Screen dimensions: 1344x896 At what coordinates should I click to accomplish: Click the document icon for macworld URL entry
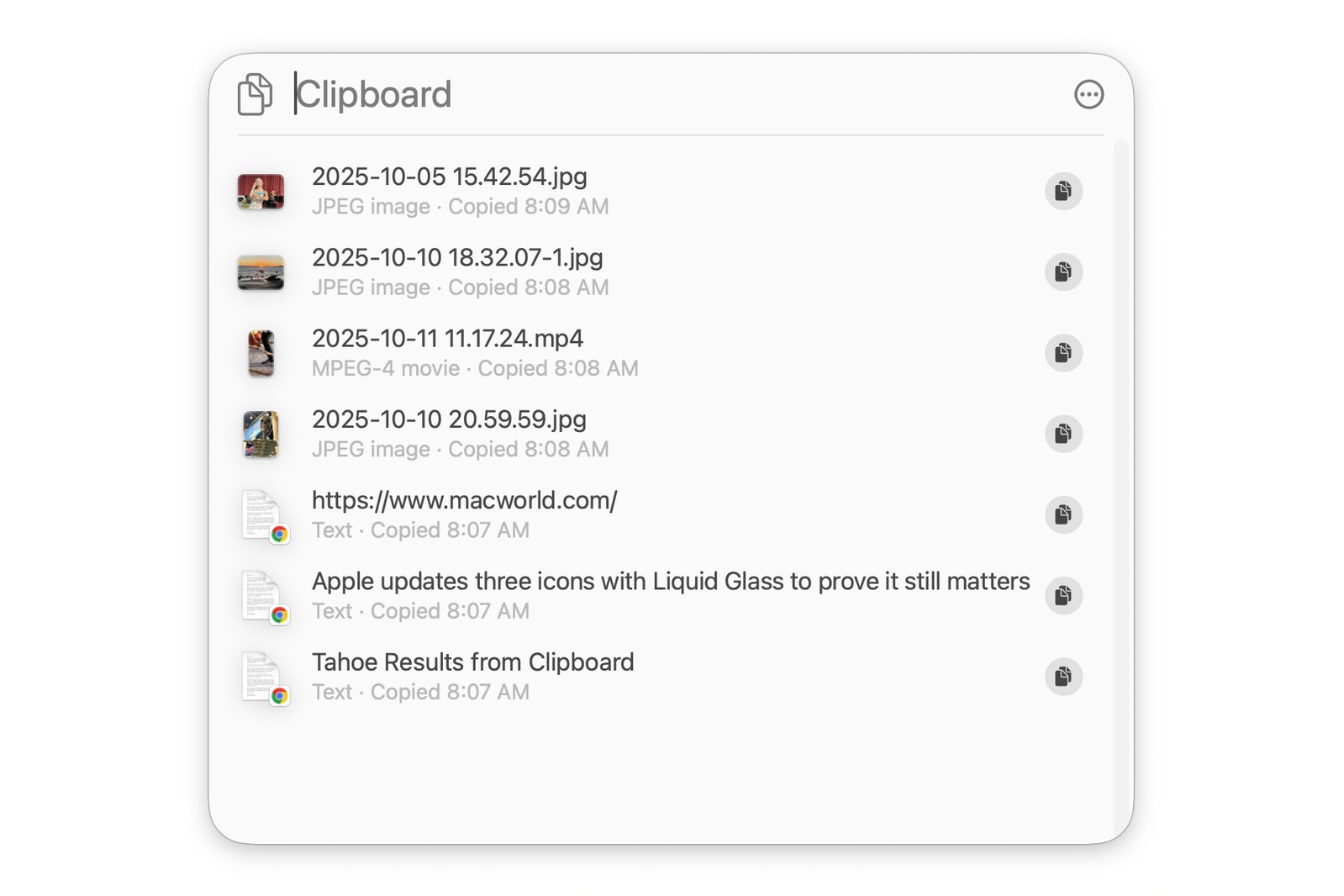click(262, 515)
